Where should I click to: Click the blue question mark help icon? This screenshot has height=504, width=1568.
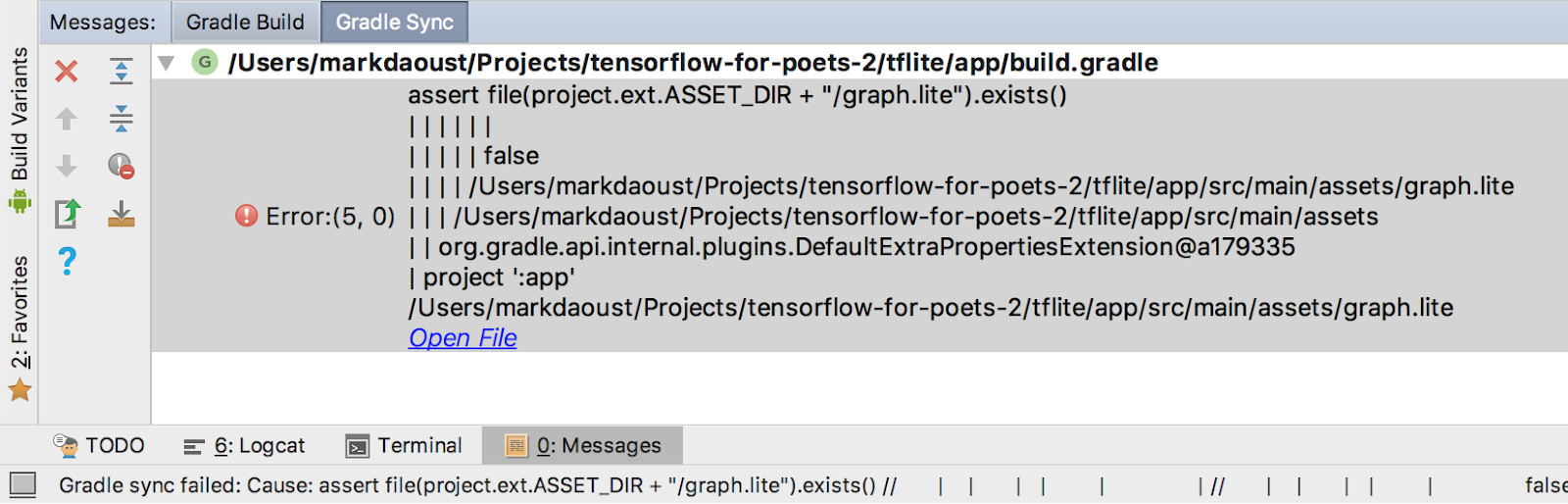click(x=67, y=261)
